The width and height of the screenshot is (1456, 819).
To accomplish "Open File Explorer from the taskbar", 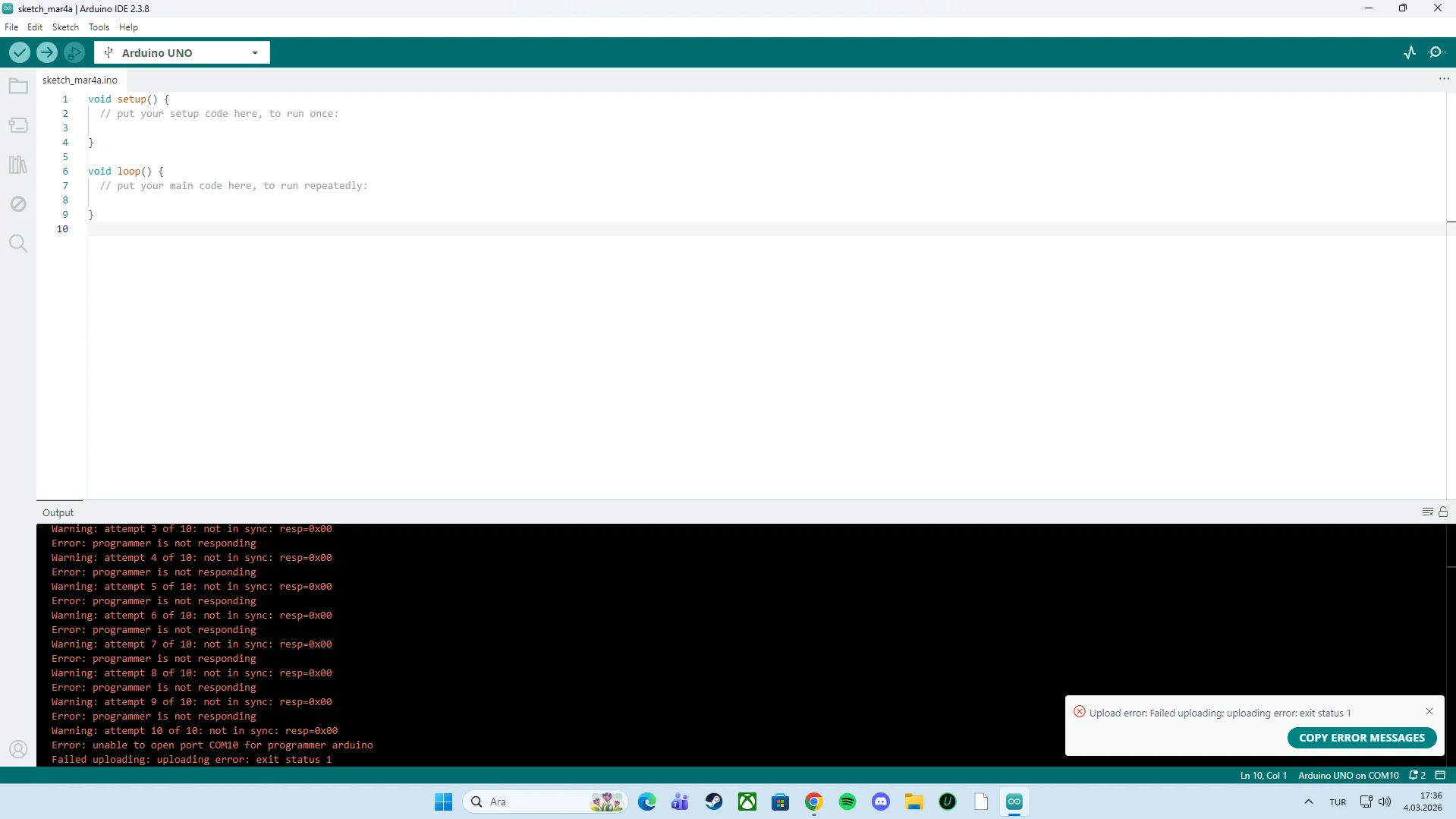I will pyautogui.click(x=914, y=802).
